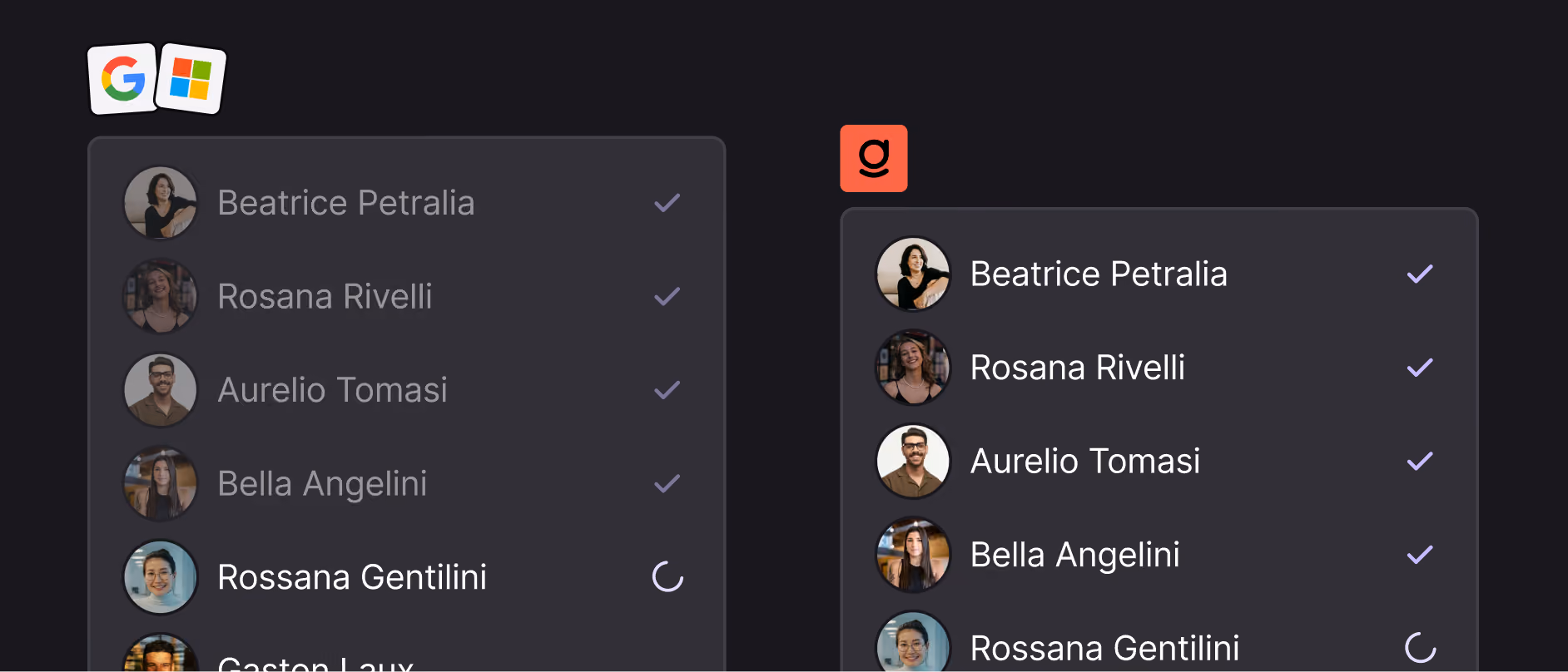This screenshot has height=672, width=1568.
Task: Click the checkmark beside Bella Angelini in left list
Action: (x=667, y=483)
